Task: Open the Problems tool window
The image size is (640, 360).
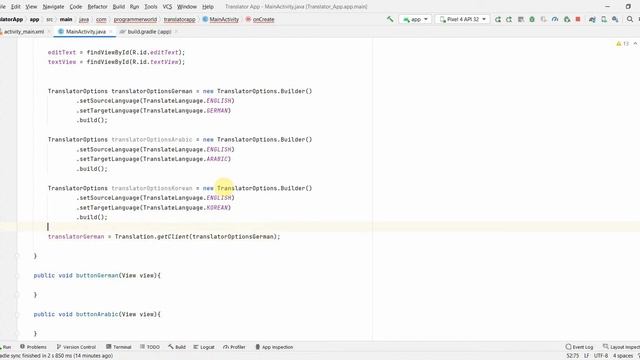Action: [33, 347]
